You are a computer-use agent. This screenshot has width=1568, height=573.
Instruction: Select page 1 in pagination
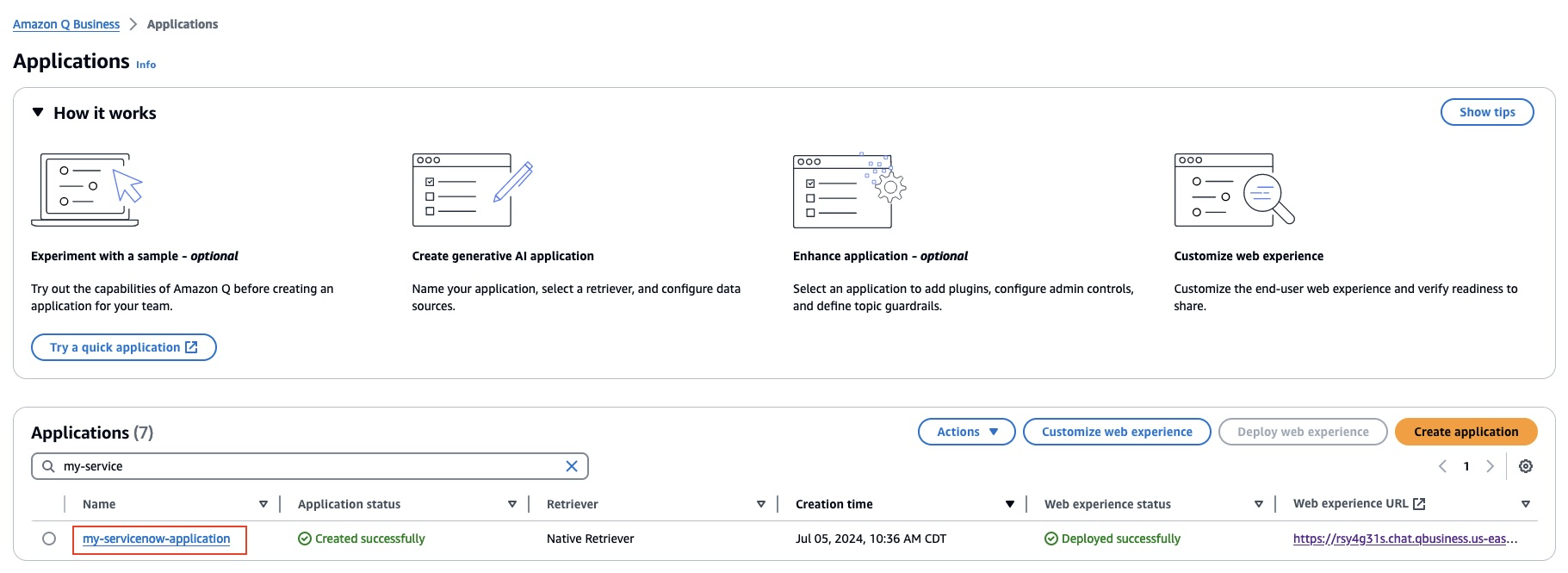tap(1466, 466)
